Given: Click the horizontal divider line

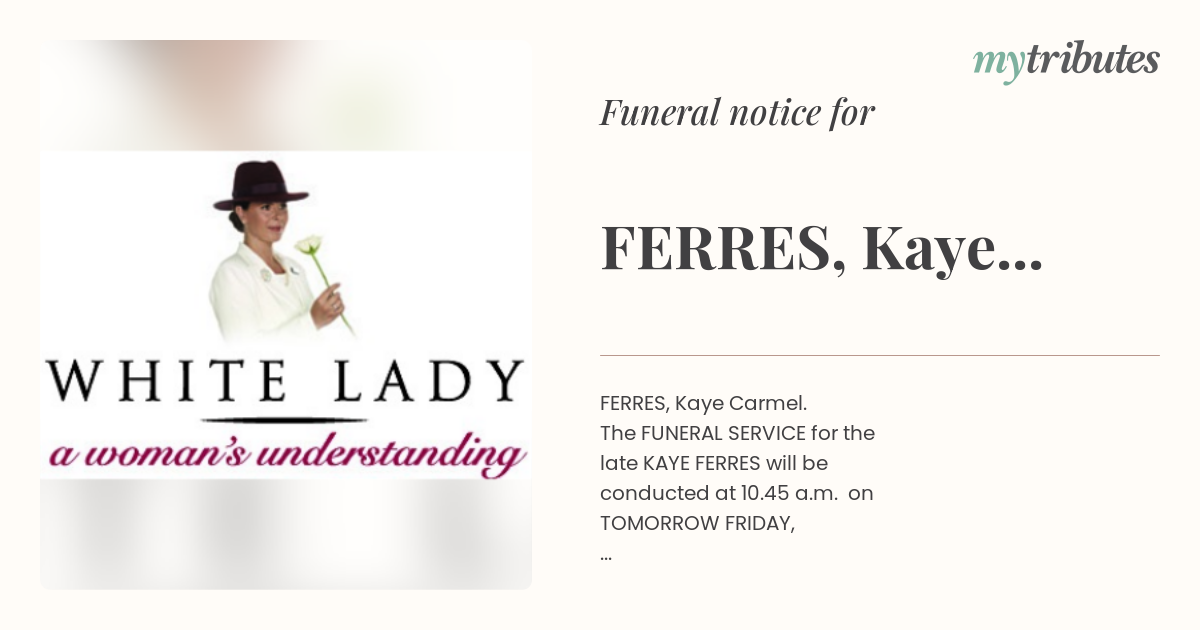Looking at the screenshot, I should 880,355.
